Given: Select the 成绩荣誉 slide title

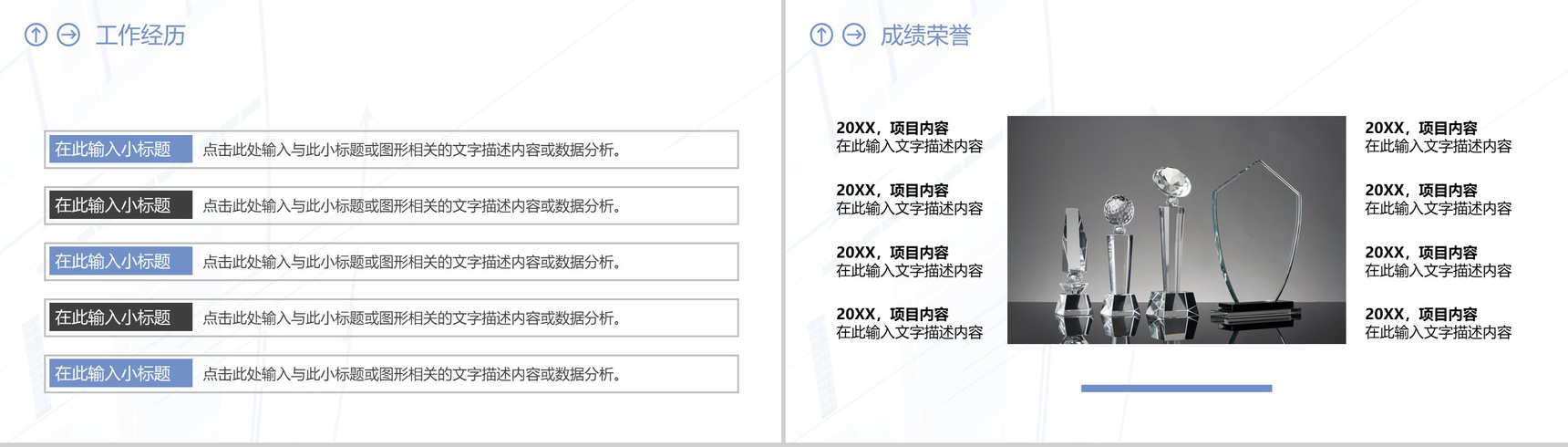Looking at the screenshot, I should 925,36.
